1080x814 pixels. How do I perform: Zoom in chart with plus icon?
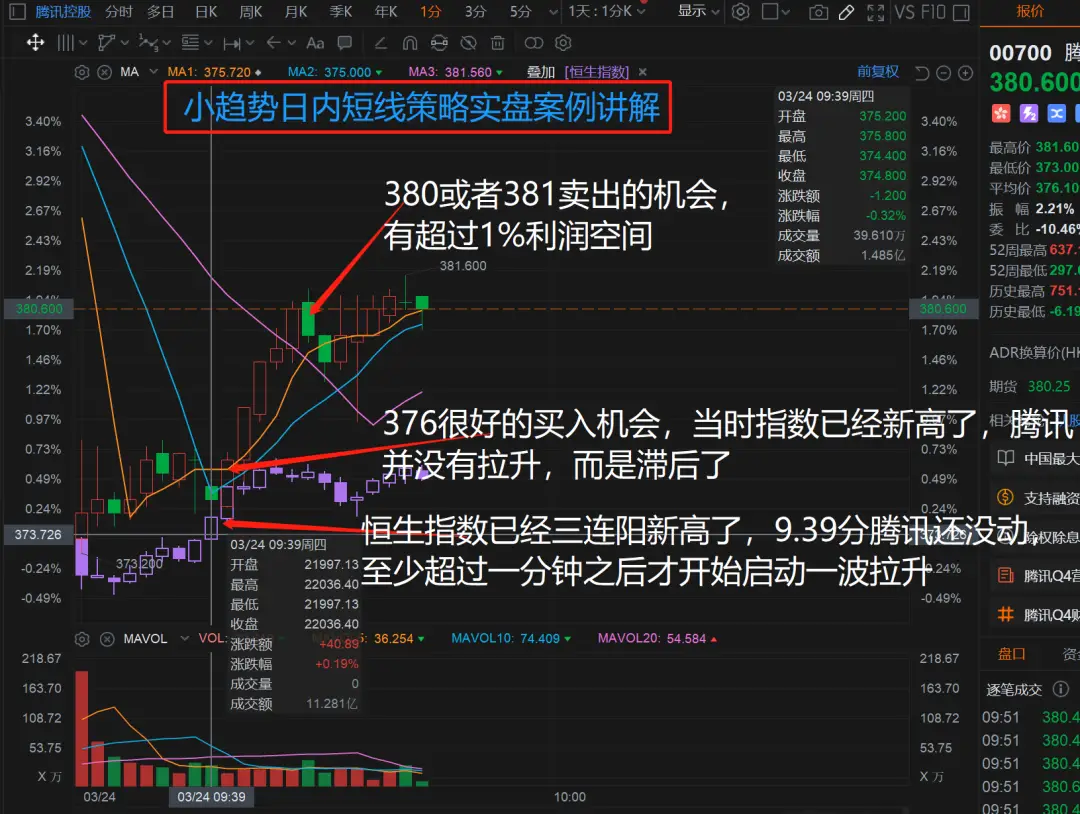tap(966, 72)
